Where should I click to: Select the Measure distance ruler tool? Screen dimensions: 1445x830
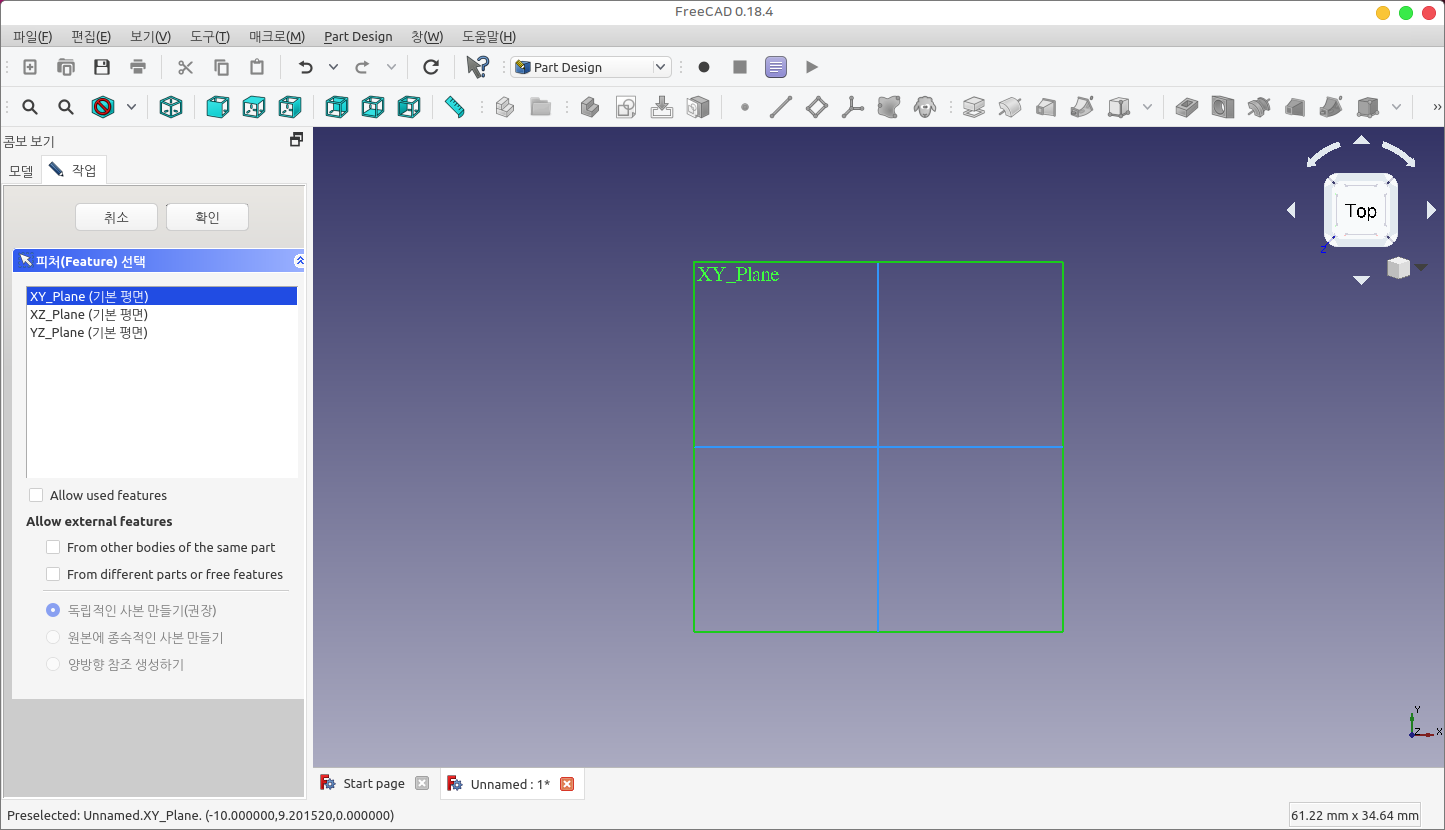(455, 107)
